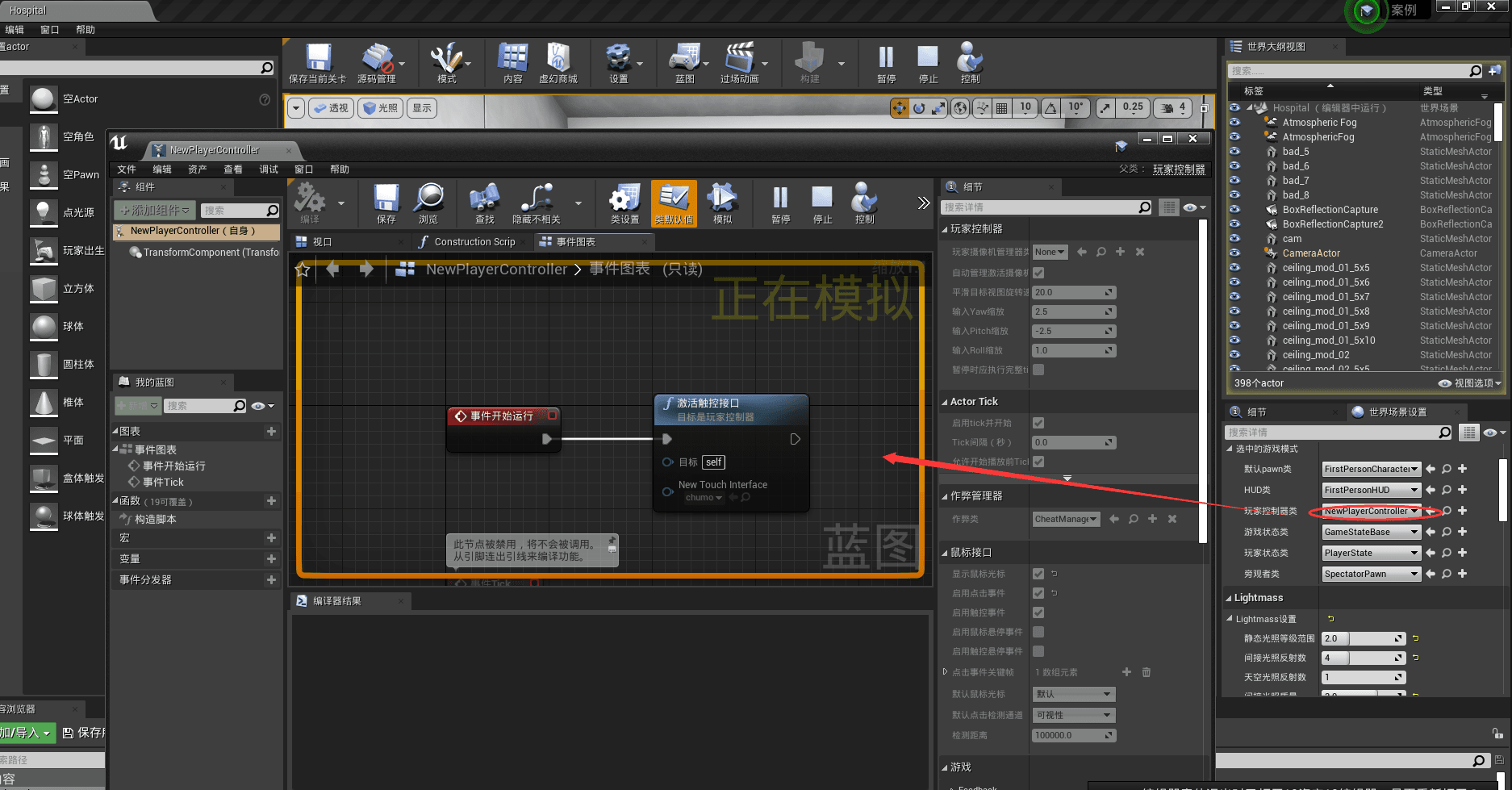This screenshot has width=1512, height=790.
Task: Open Cinematics (过场动画) toolbar icon
Action: point(740,63)
